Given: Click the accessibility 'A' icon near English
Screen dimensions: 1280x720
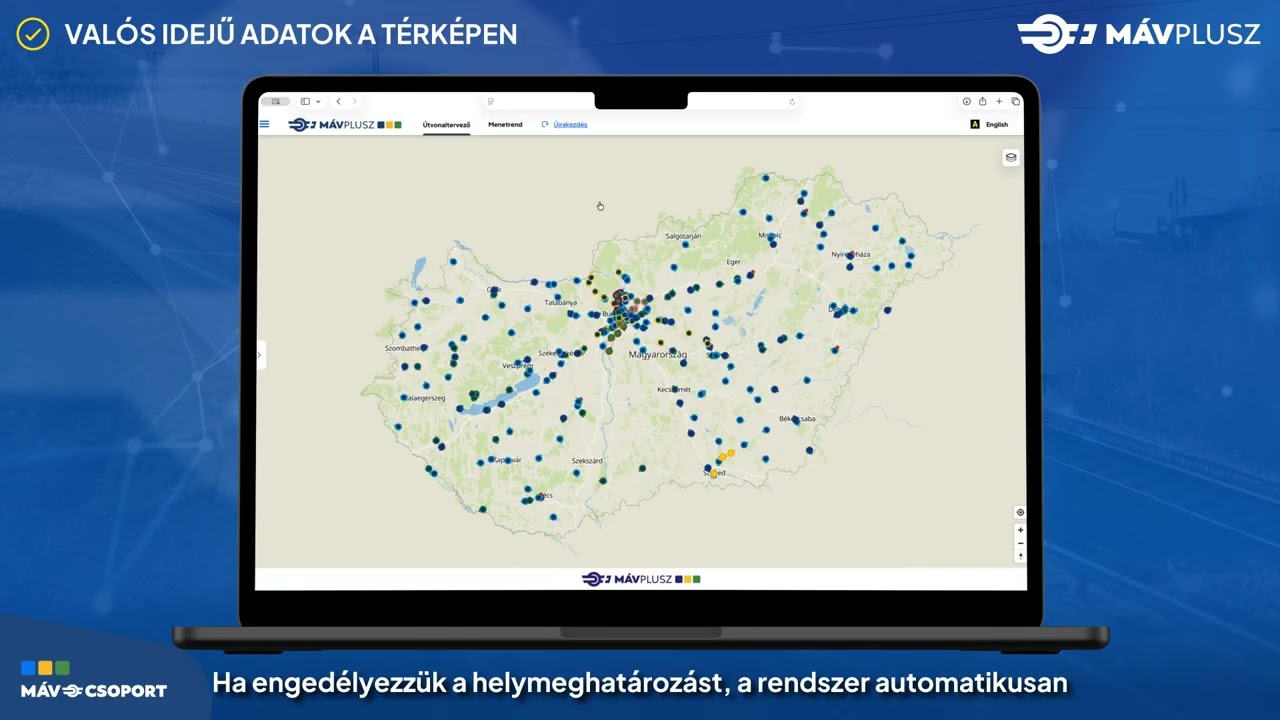Looking at the screenshot, I should point(975,125).
